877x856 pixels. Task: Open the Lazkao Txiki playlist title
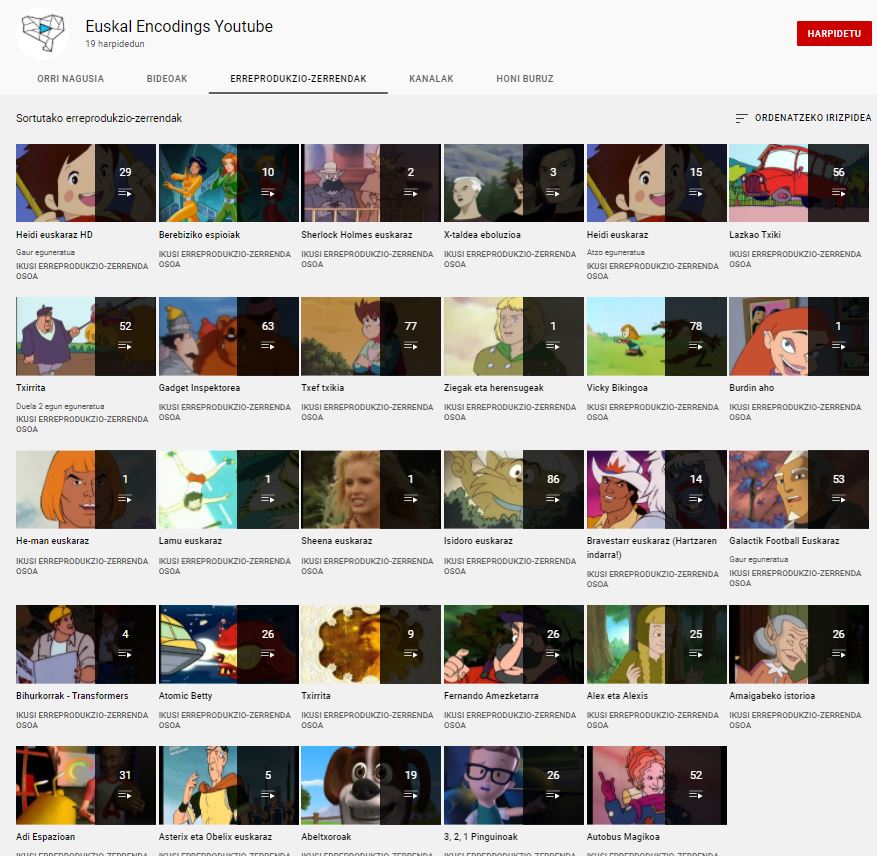(755, 235)
